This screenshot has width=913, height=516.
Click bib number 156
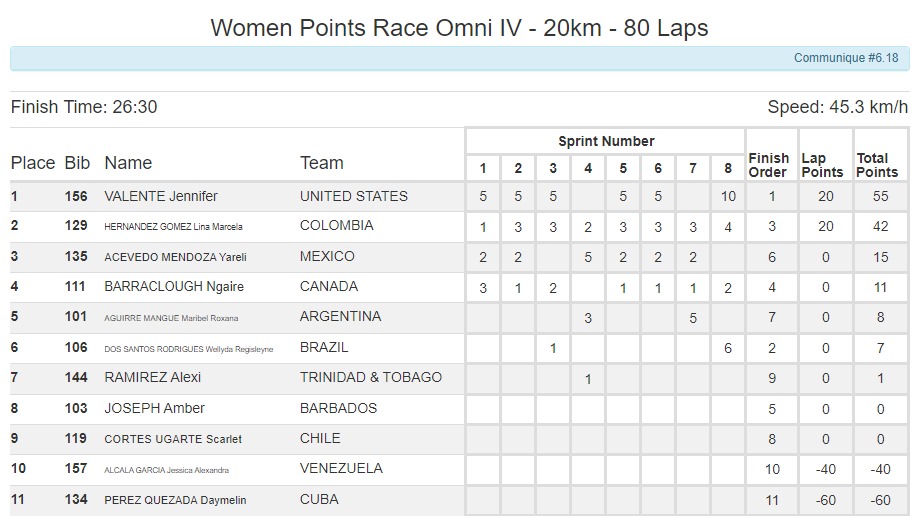pyautogui.click(x=77, y=196)
